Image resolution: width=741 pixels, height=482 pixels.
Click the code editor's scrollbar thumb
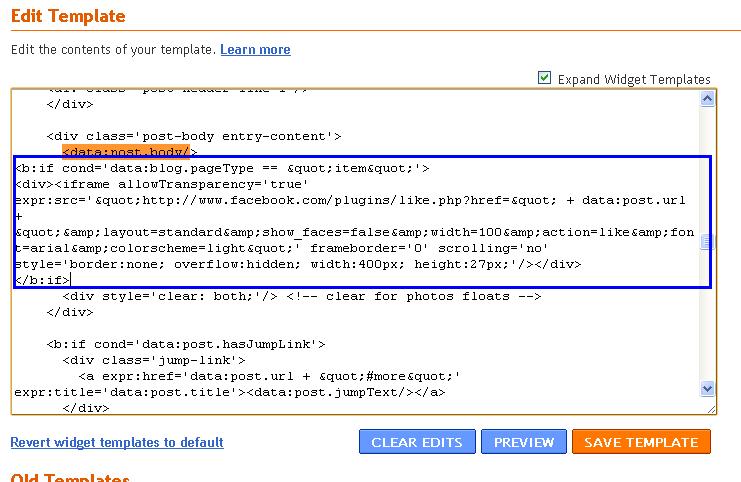pyautogui.click(x=708, y=242)
